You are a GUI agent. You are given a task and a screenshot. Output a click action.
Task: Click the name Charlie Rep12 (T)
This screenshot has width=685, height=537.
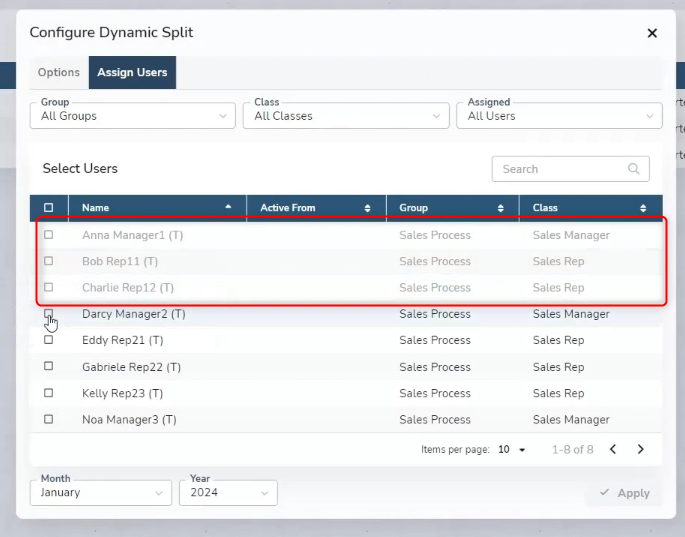(x=128, y=288)
